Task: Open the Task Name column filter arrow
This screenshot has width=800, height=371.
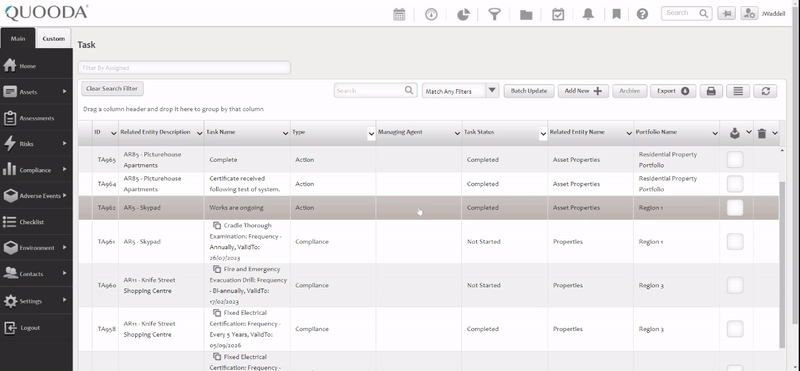Action: point(286,133)
